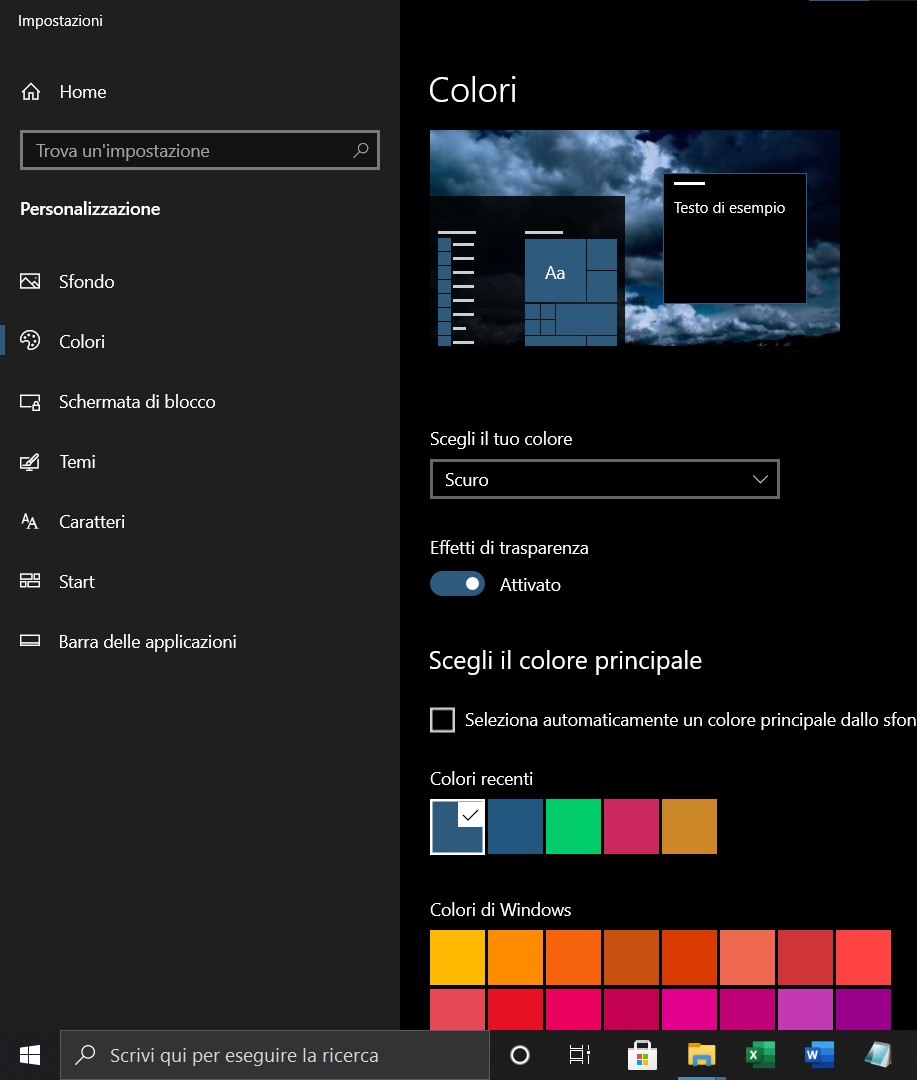This screenshot has height=1080, width=917.
Task: Choose the third Windows color, orange-red
Action: pyautogui.click(x=573, y=957)
